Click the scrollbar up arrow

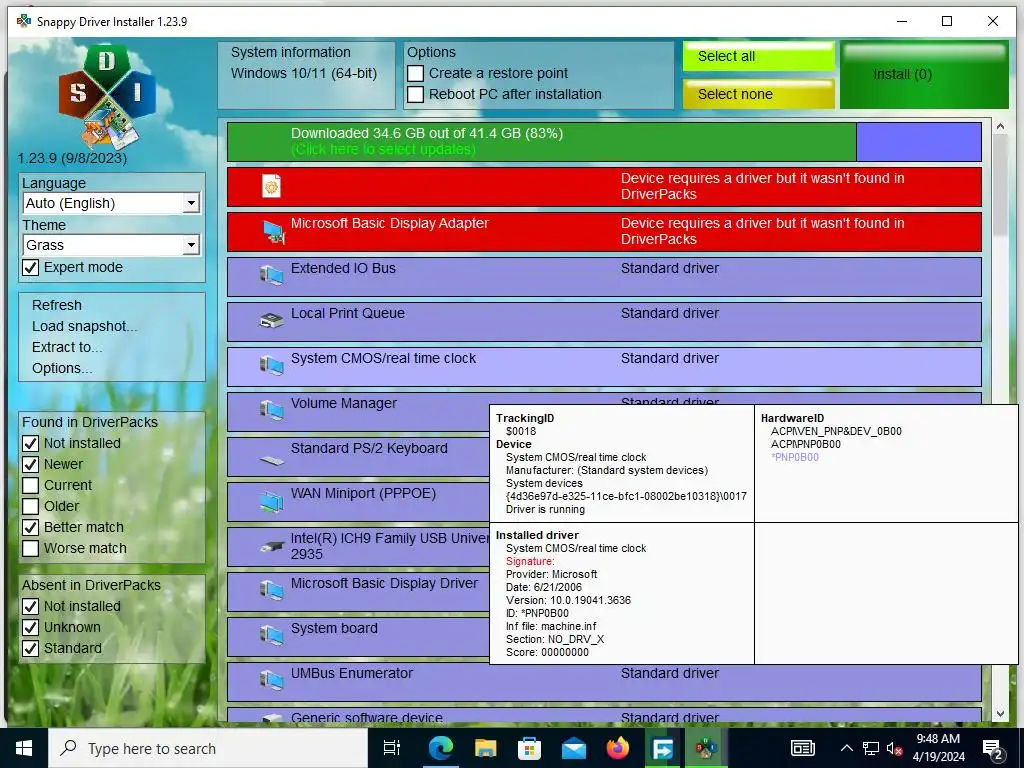(x=1000, y=127)
